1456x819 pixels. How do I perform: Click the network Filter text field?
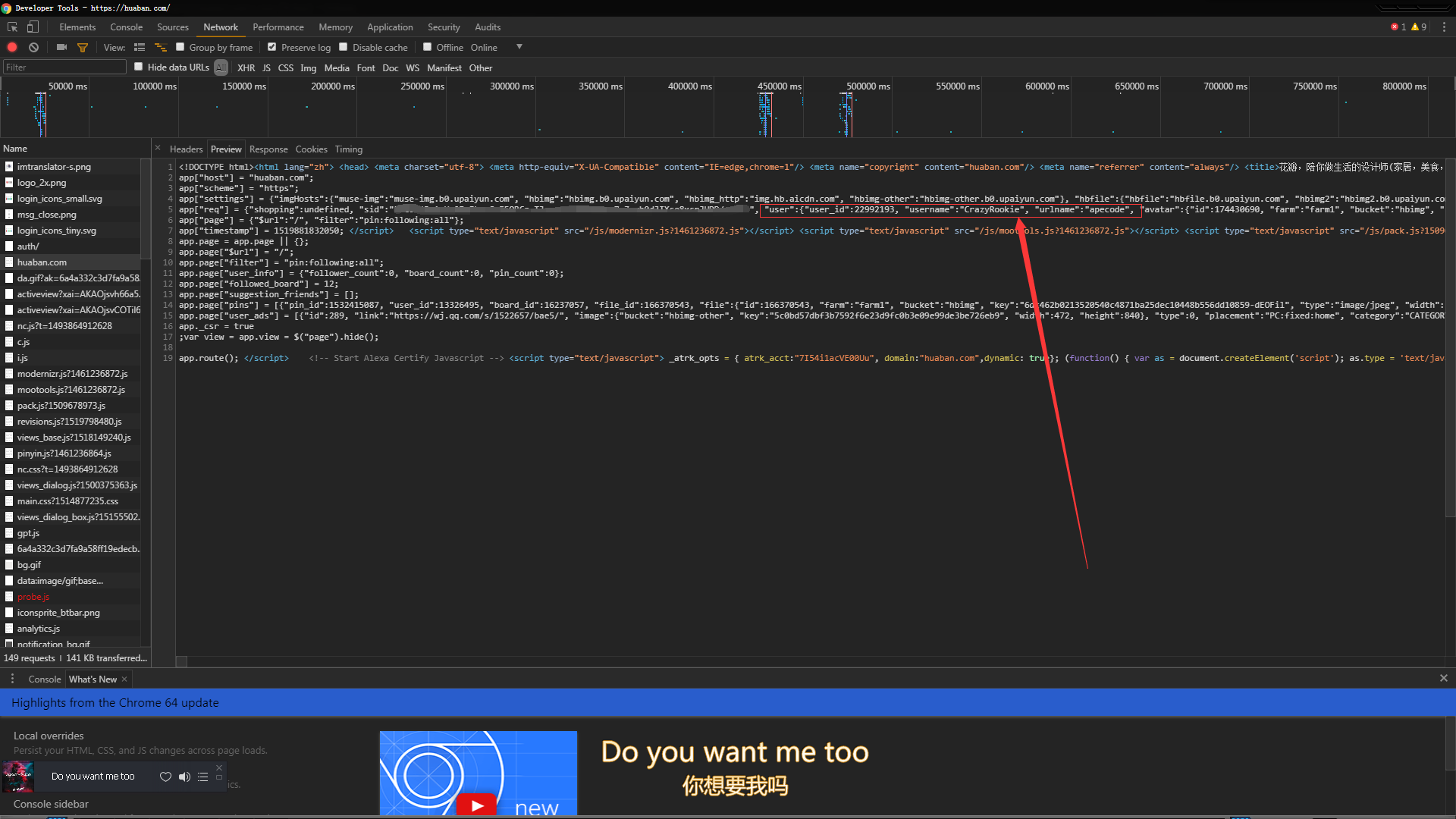coord(64,67)
